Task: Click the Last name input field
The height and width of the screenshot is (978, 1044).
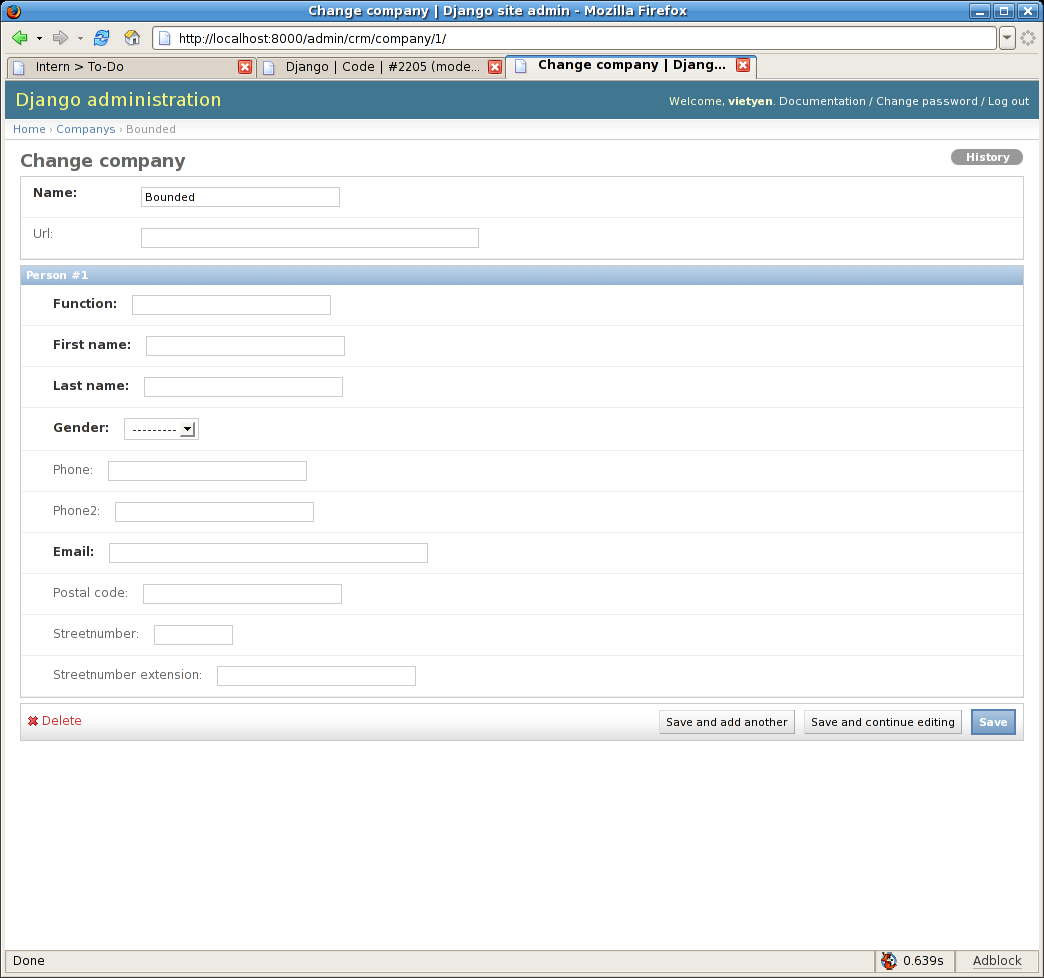Action: (243, 387)
